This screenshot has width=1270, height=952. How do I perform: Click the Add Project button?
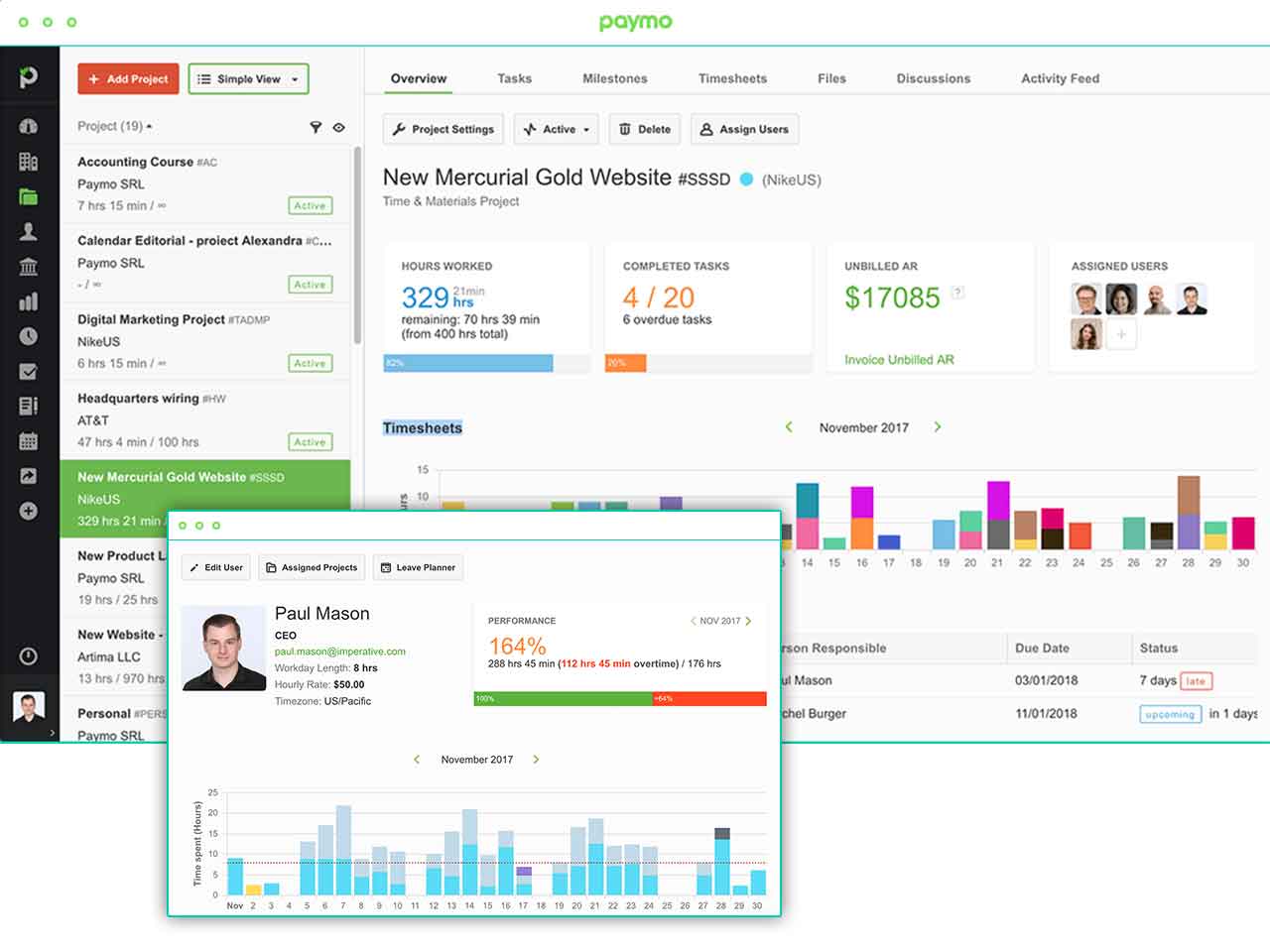click(x=128, y=78)
